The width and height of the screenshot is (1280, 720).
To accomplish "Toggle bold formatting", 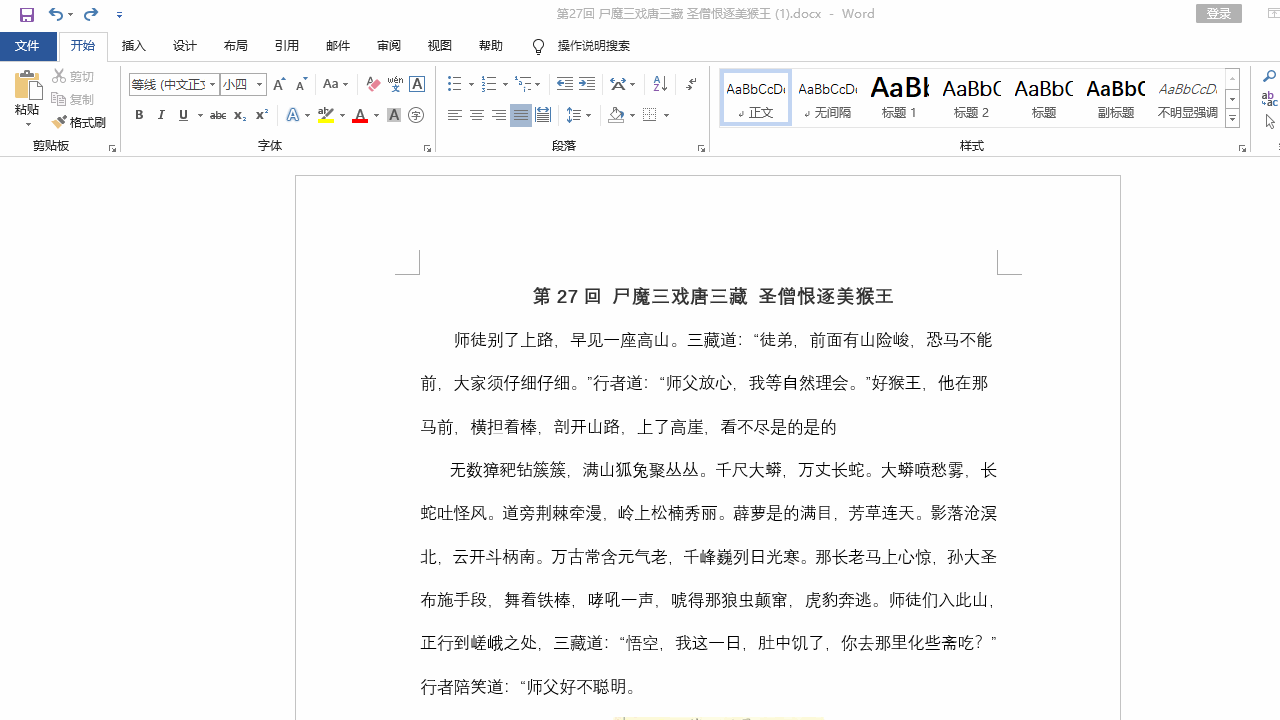I will 139,115.
